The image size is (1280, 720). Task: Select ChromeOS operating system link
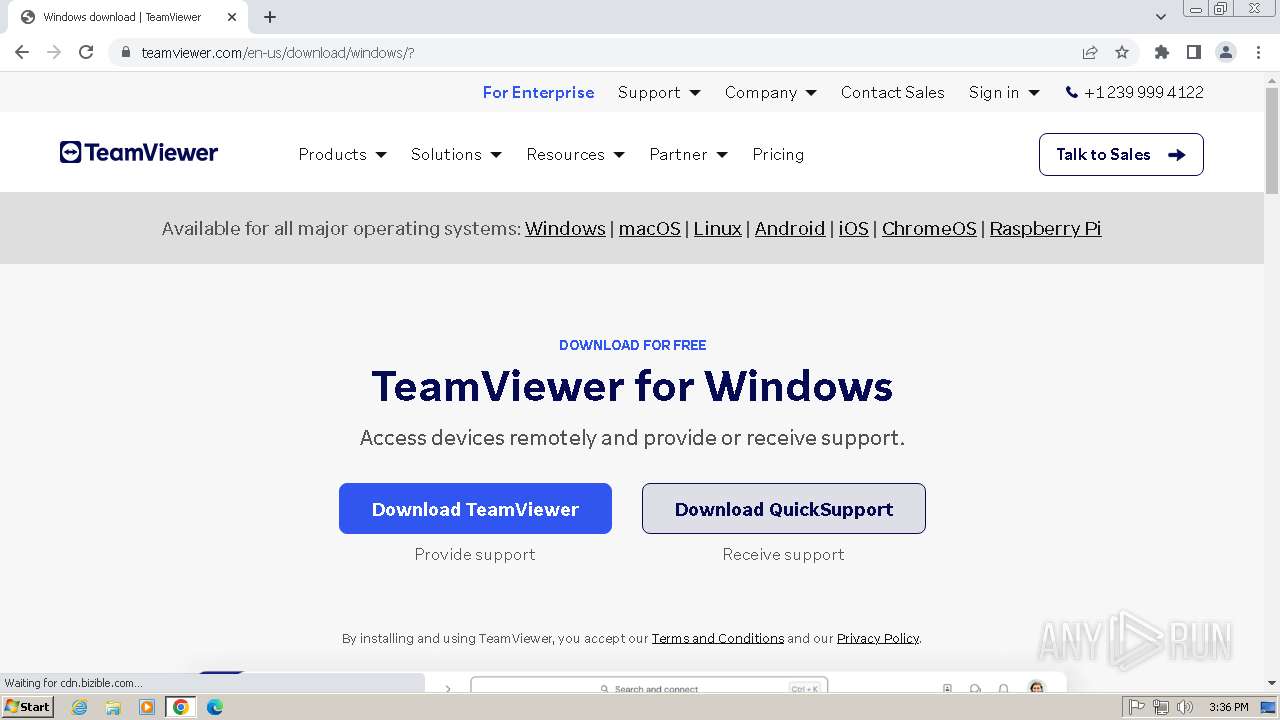pyautogui.click(x=929, y=228)
